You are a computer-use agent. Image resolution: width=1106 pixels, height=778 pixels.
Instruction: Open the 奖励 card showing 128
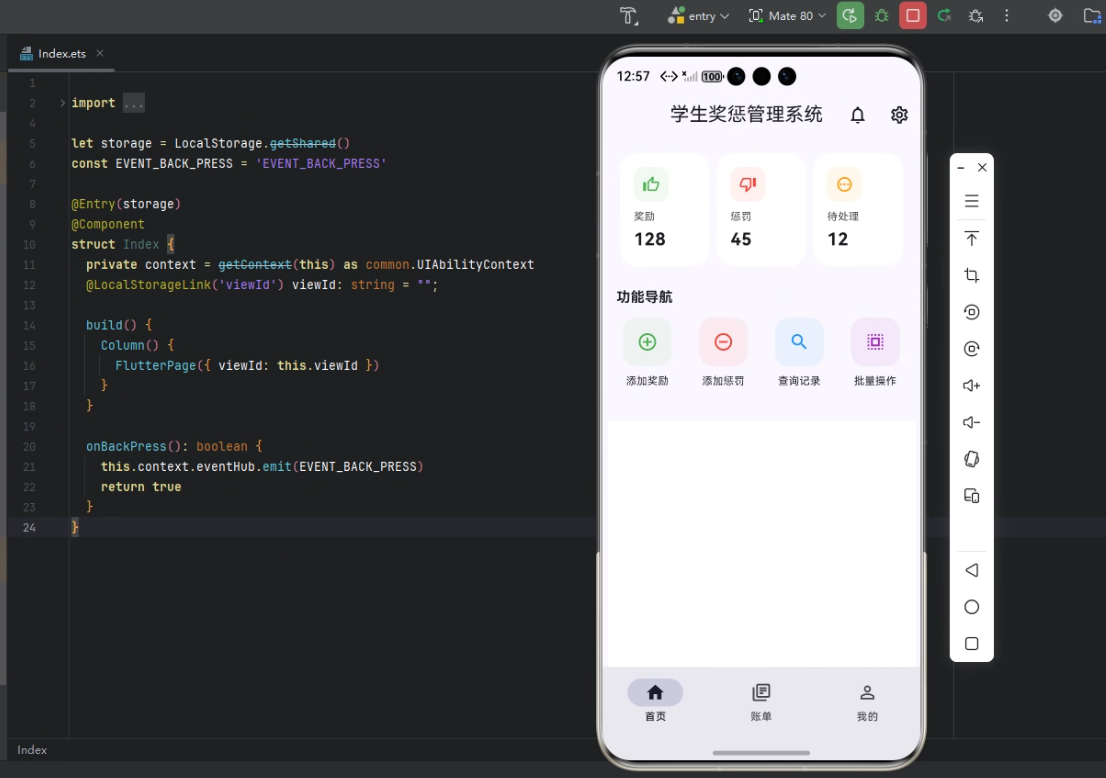(x=664, y=209)
